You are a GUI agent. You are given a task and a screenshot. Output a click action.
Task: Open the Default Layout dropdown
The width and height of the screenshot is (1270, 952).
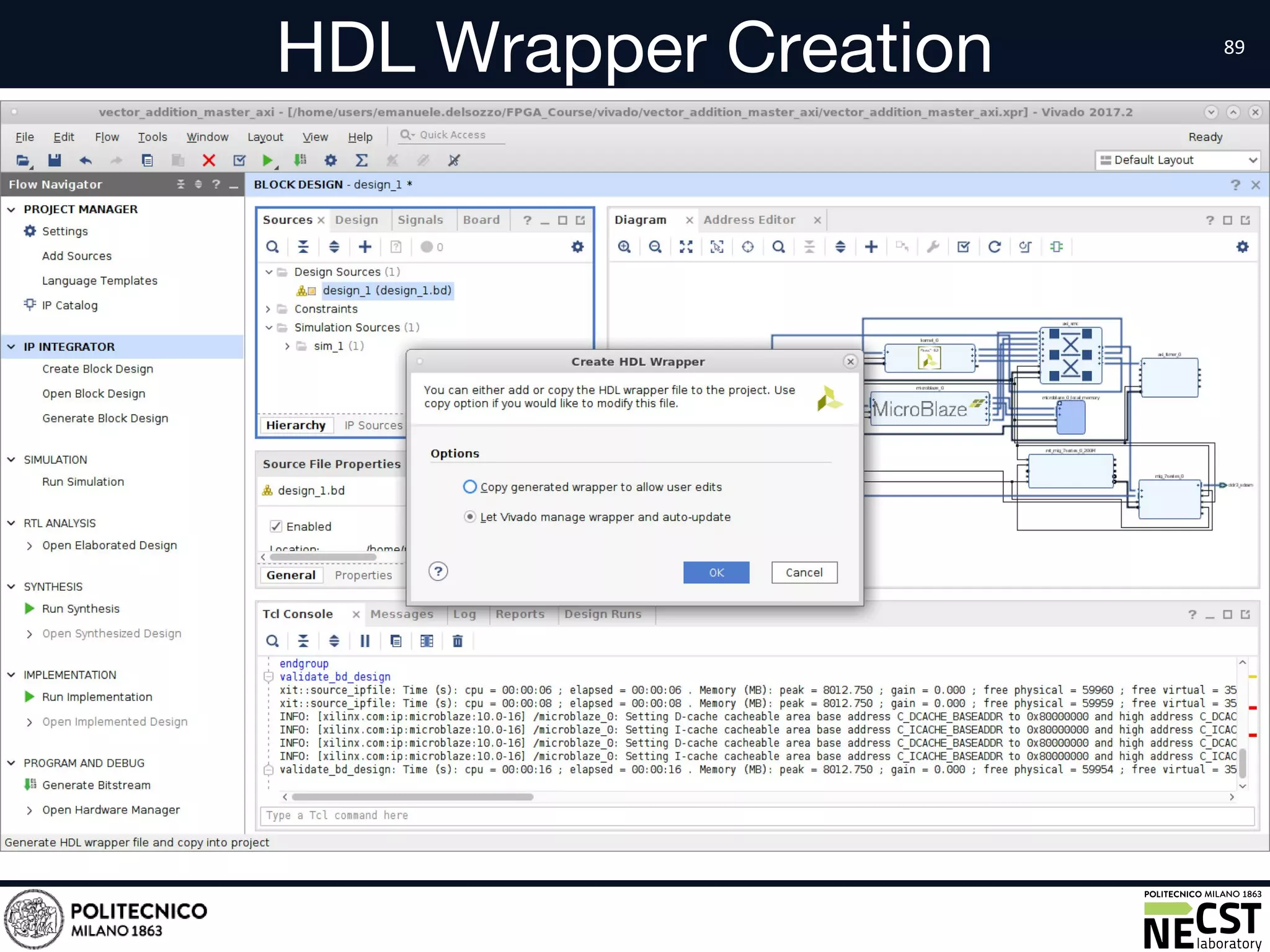pos(1178,160)
